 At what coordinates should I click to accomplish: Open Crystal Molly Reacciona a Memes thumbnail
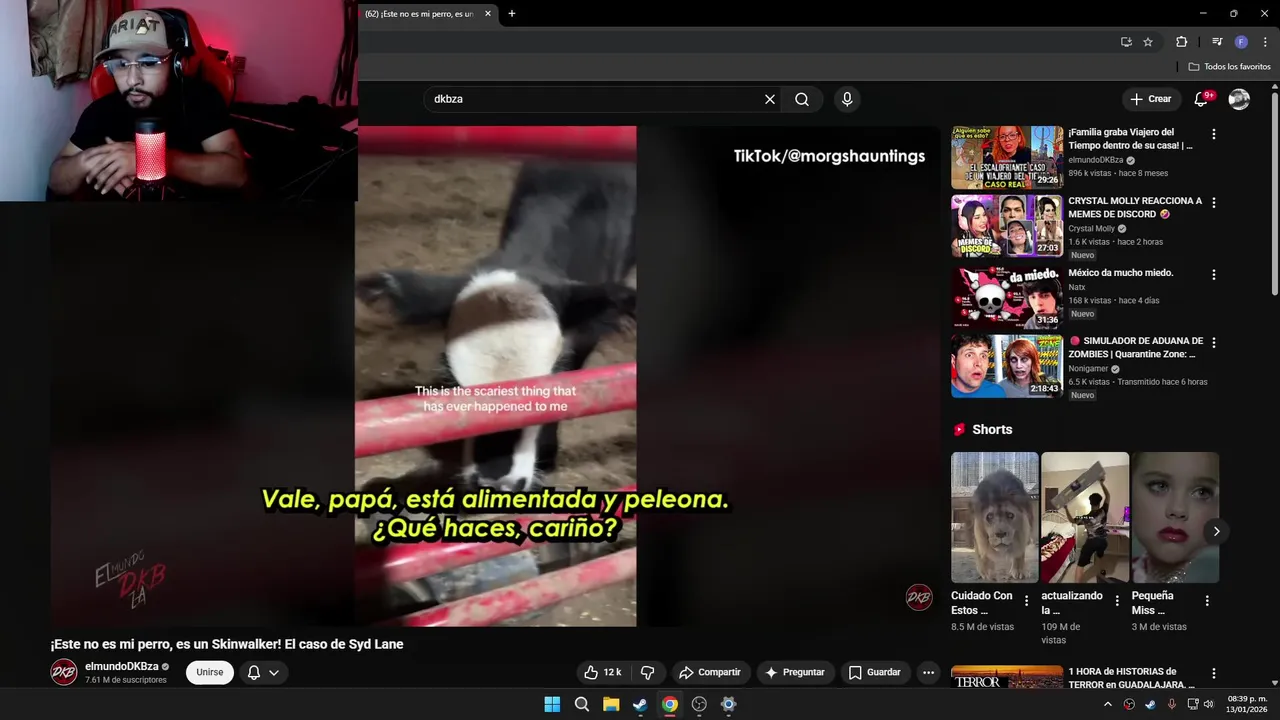click(x=1007, y=225)
